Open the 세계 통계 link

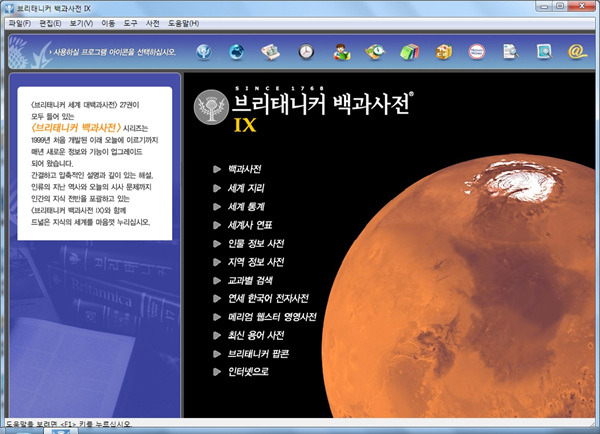(246, 207)
